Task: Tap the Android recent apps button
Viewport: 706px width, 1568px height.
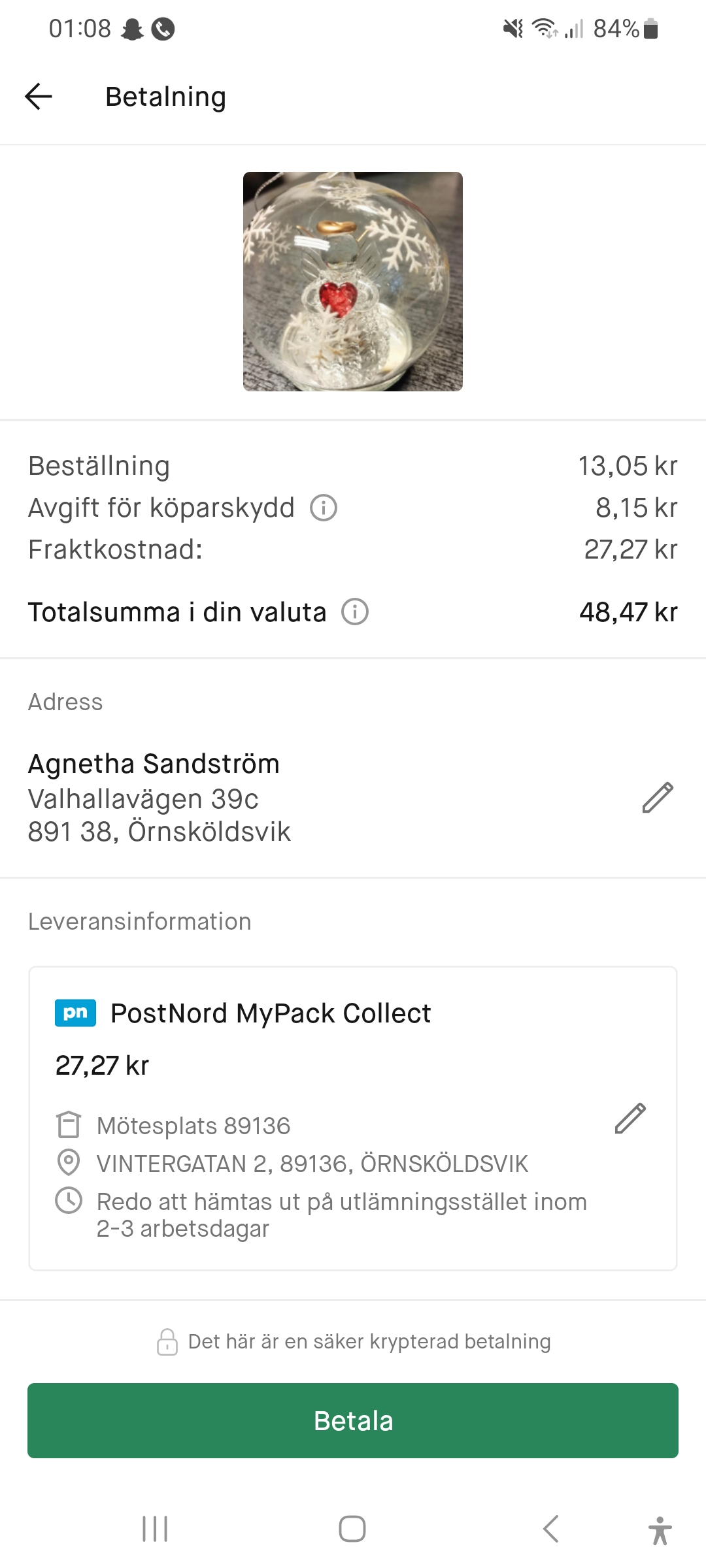Action: click(x=155, y=1529)
